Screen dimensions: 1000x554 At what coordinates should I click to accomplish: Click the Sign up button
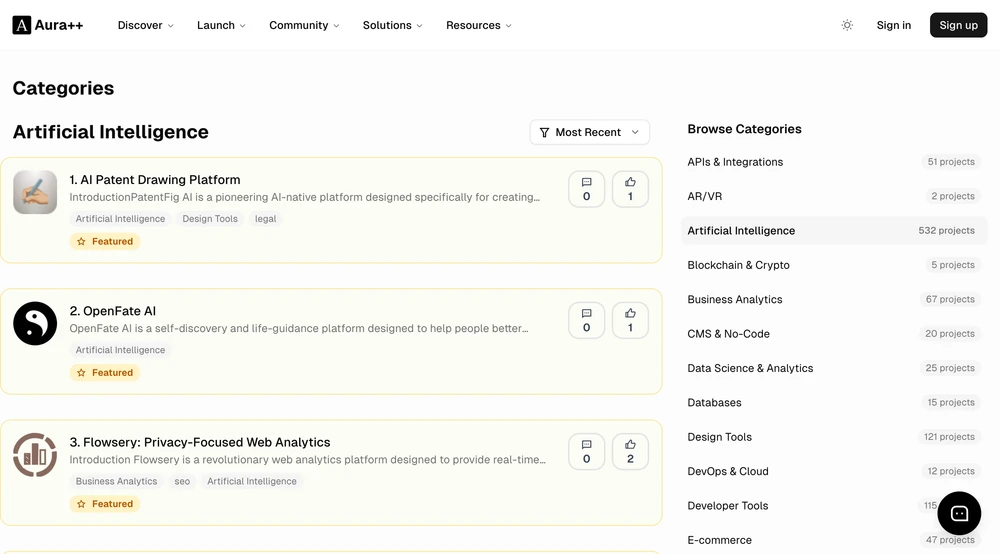tap(958, 25)
